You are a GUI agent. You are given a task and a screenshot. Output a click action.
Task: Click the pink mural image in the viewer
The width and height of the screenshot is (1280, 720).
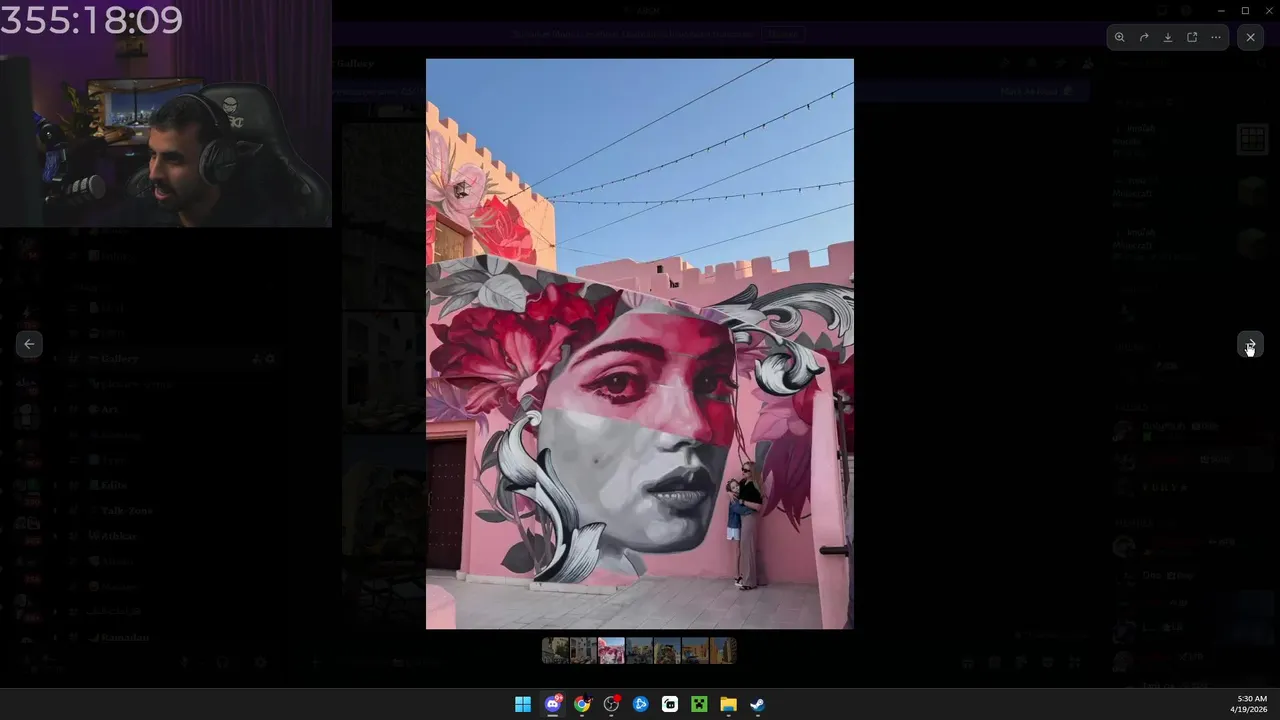(x=640, y=344)
